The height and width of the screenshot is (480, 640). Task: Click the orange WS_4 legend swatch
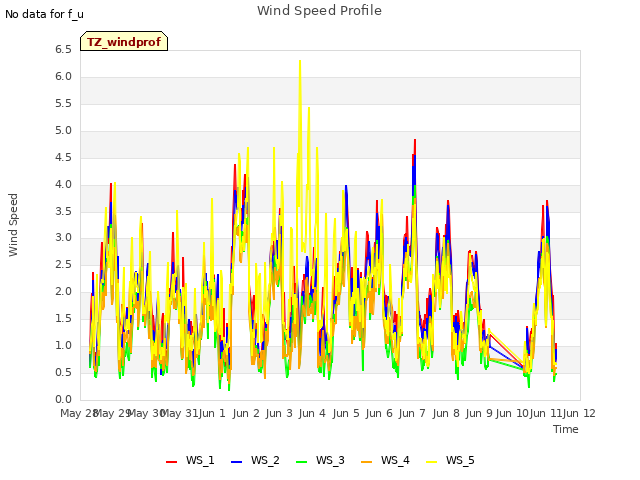point(367,462)
